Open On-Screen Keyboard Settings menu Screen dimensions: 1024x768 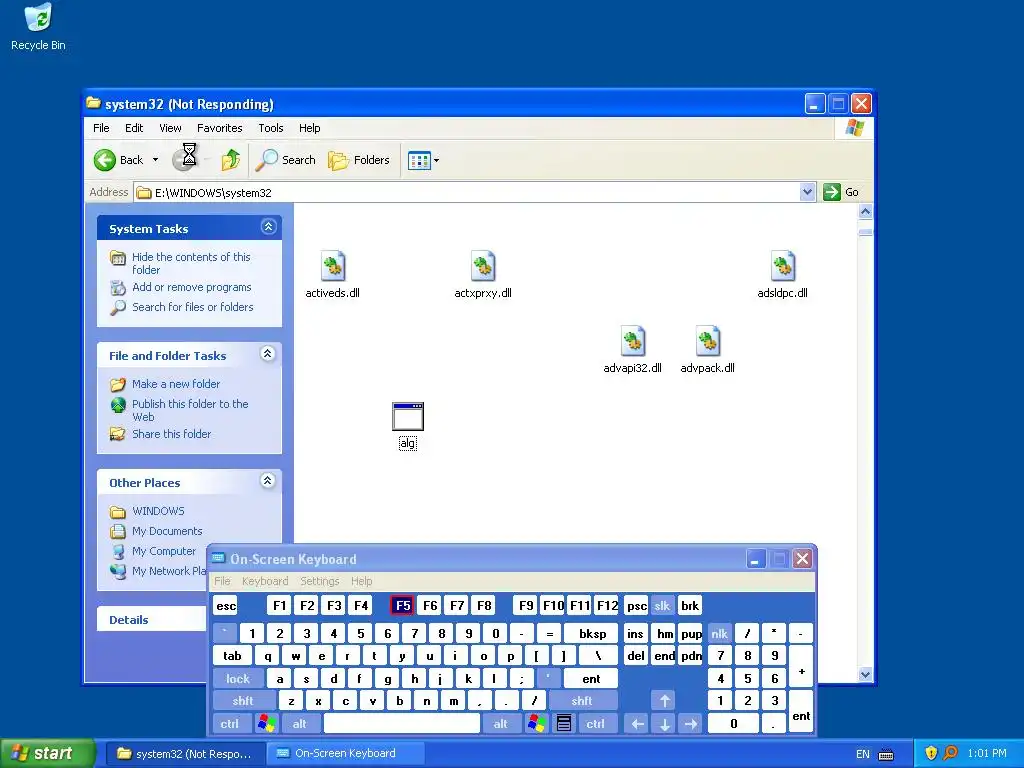319,581
